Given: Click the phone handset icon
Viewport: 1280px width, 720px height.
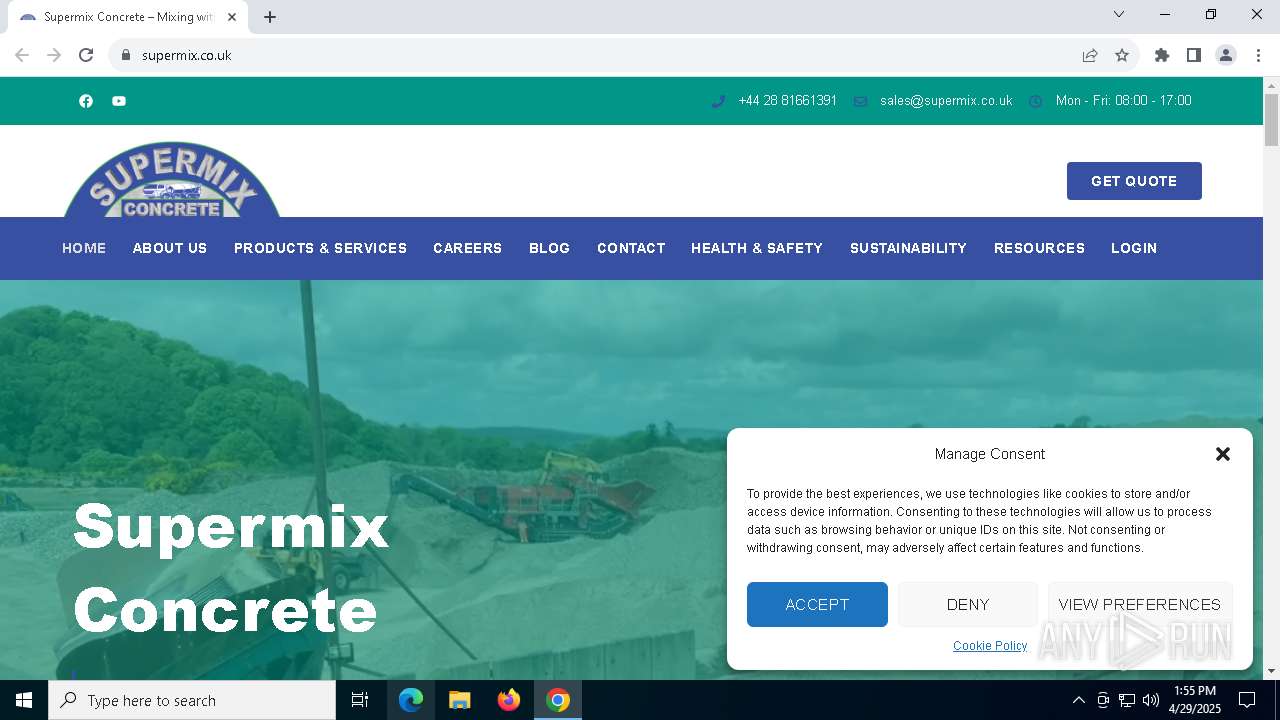Looking at the screenshot, I should [x=718, y=101].
